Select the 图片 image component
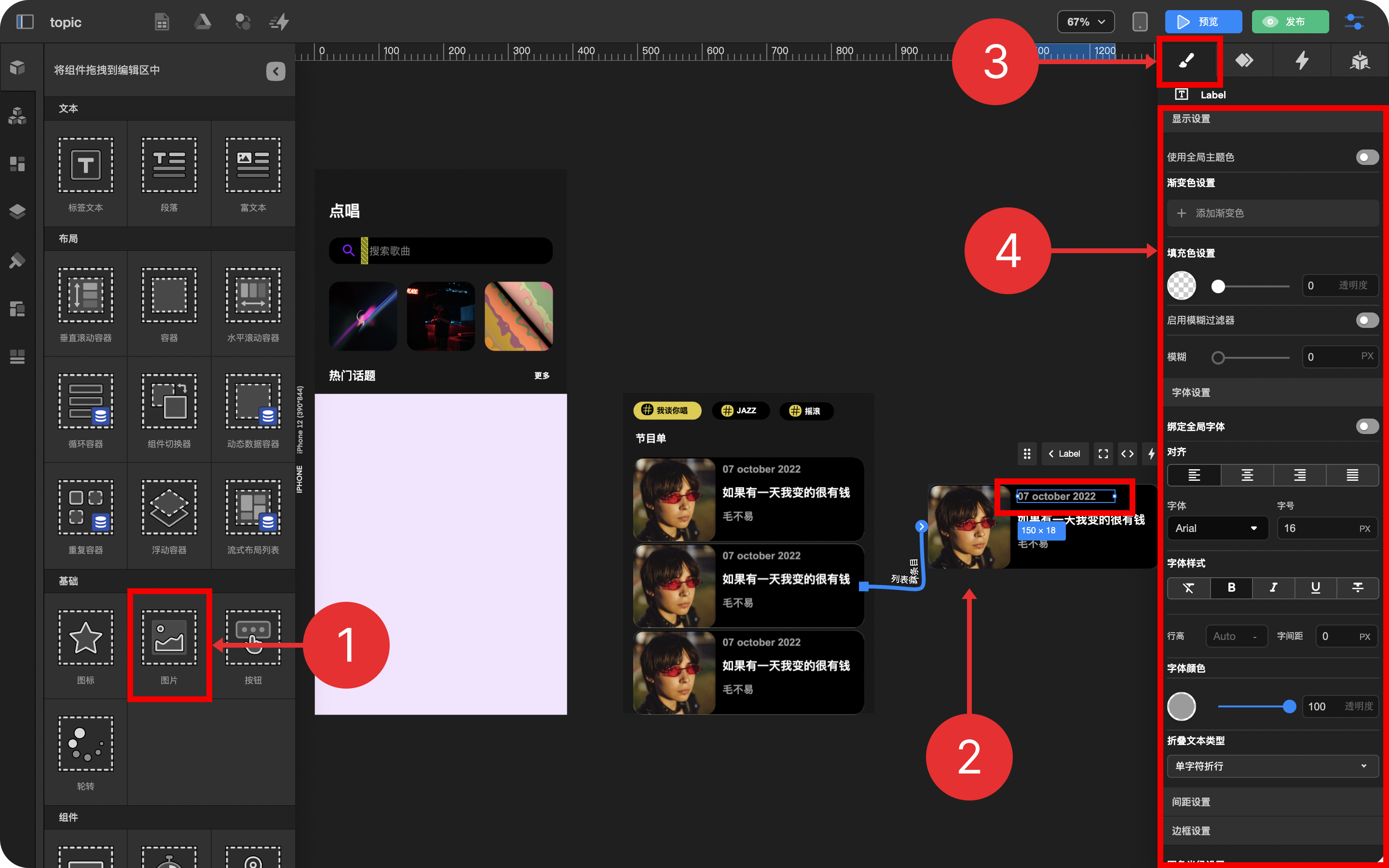This screenshot has height=868, width=1389. click(x=169, y=646)
